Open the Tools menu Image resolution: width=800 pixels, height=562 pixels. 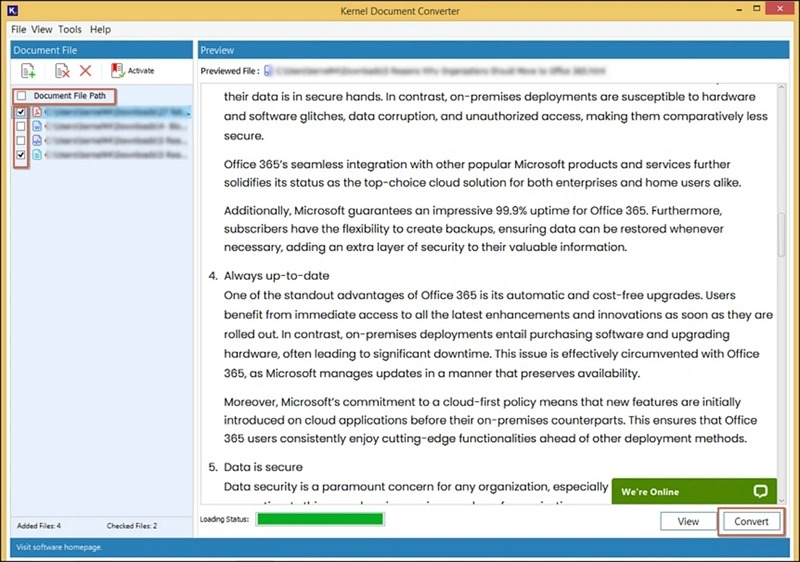pyautogui.click(x=70, y=30)
